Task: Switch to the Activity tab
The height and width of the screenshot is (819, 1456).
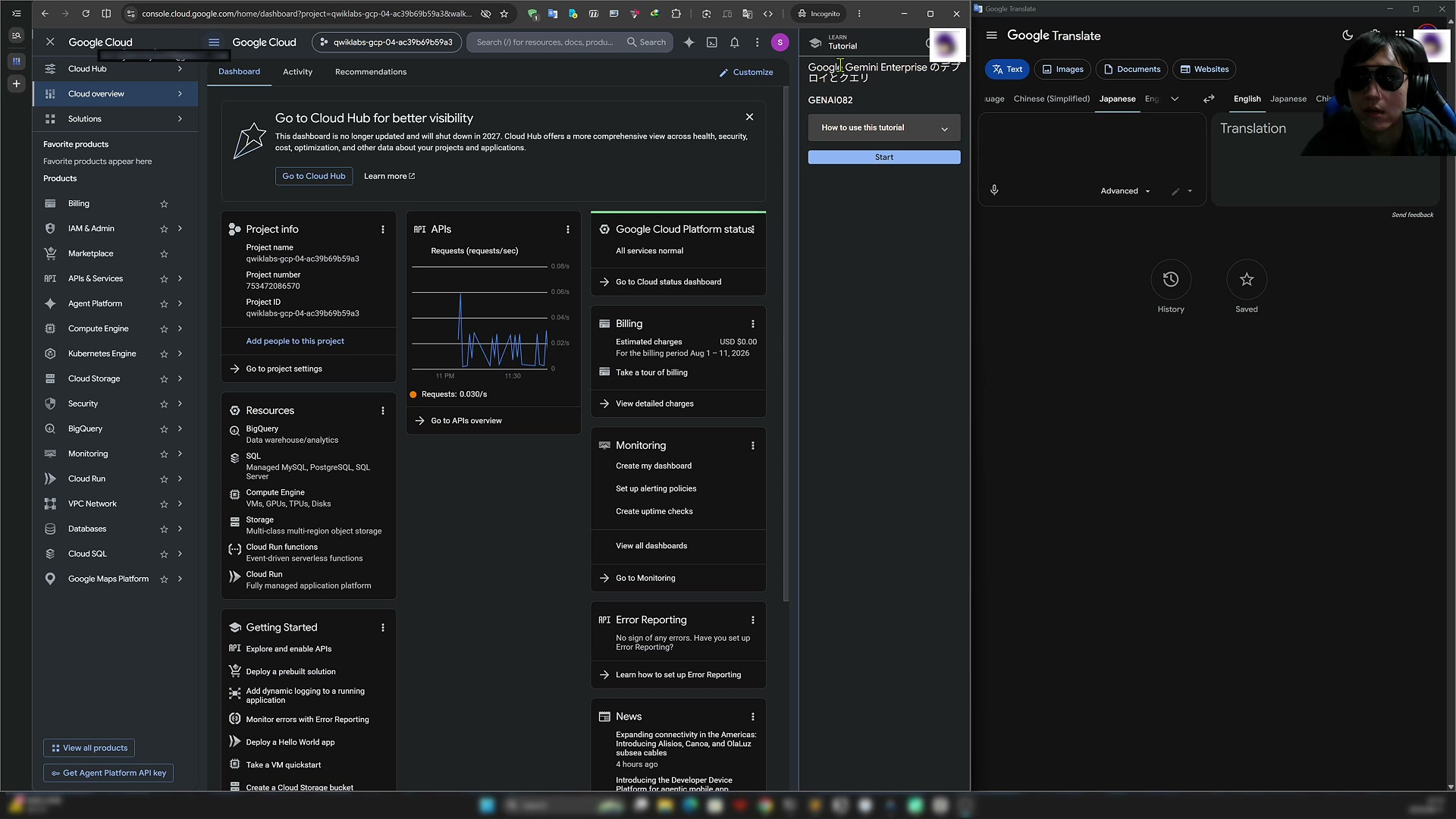Action: [x=297, y=72]
